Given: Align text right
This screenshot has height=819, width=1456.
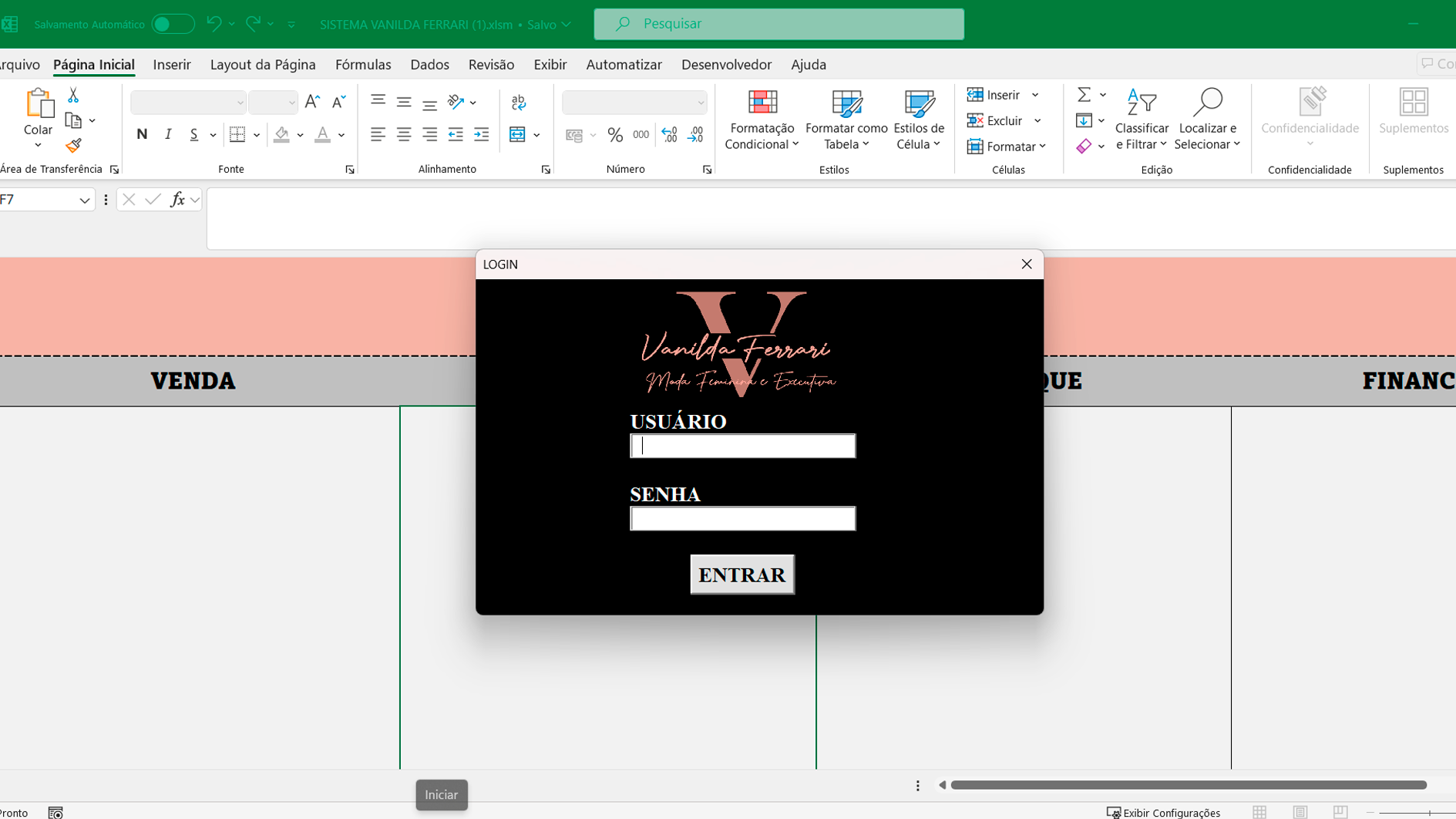Looking at the screenshot, I should tap(429, 134).
